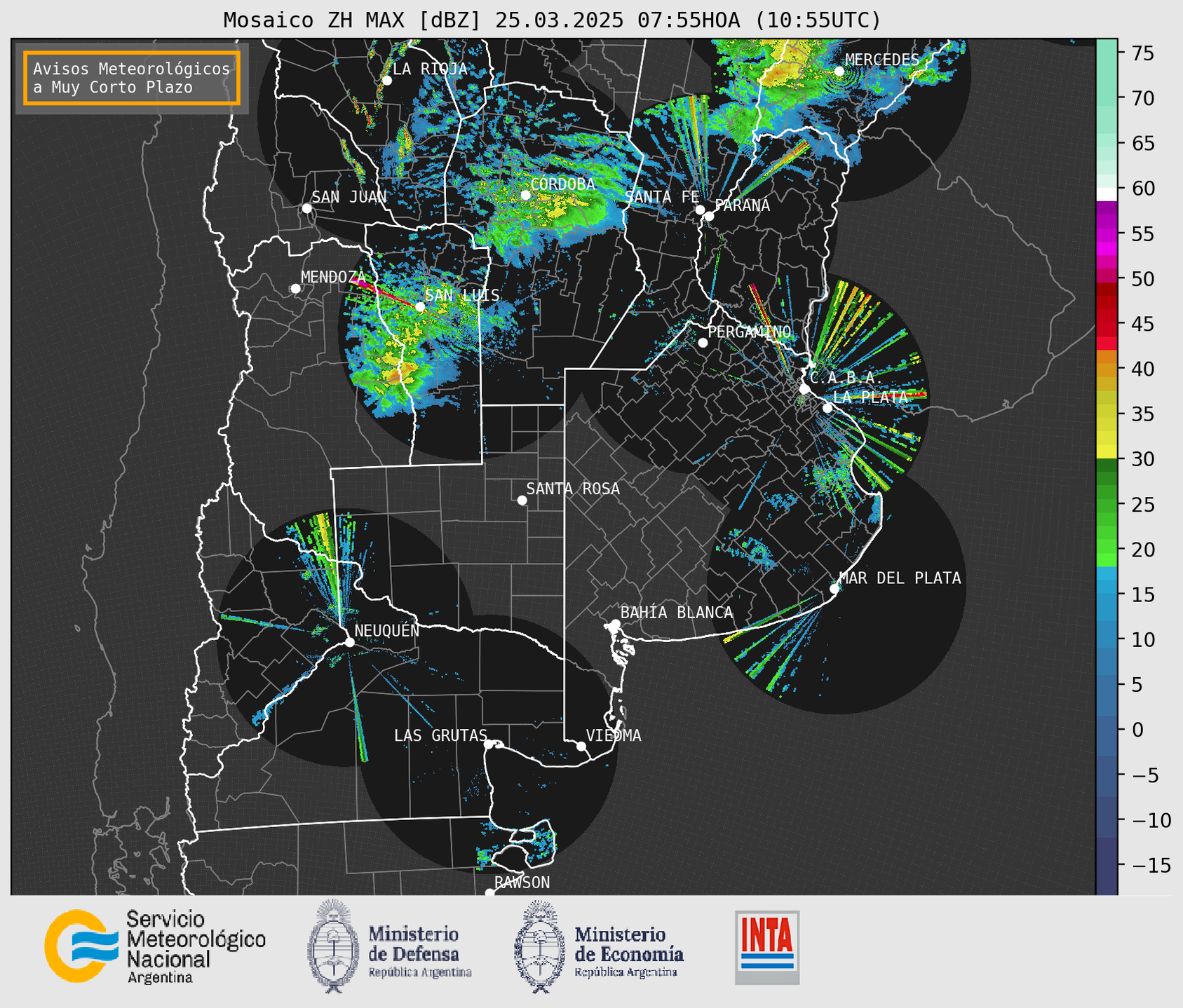Viewport: 1183px width, 1008px height.
Task: Click the SAN LUIS city marker dot
Action: pyautogui.click(x=419, y=306)
